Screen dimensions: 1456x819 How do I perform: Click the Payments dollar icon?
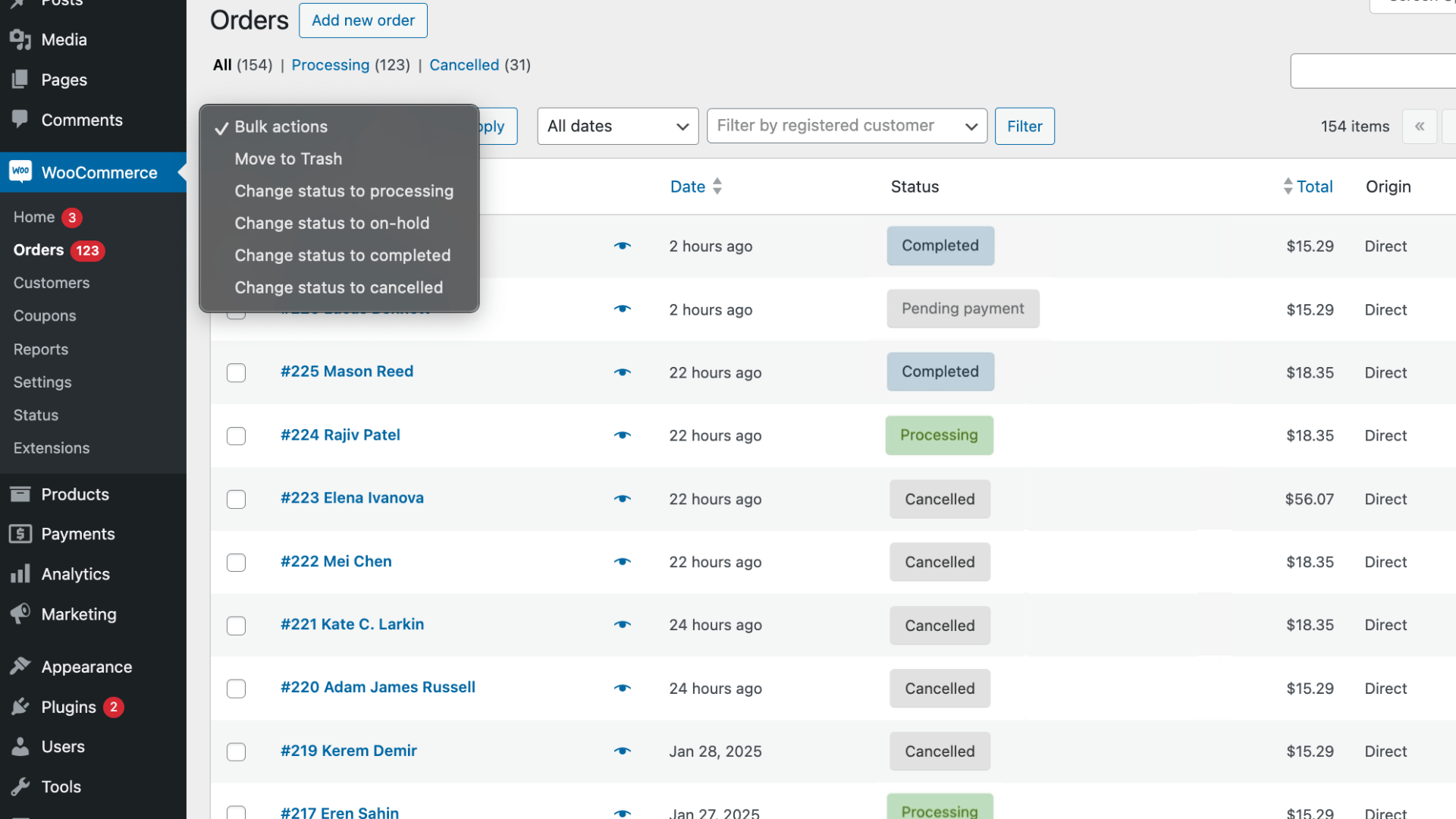click(x=20, y=534)
